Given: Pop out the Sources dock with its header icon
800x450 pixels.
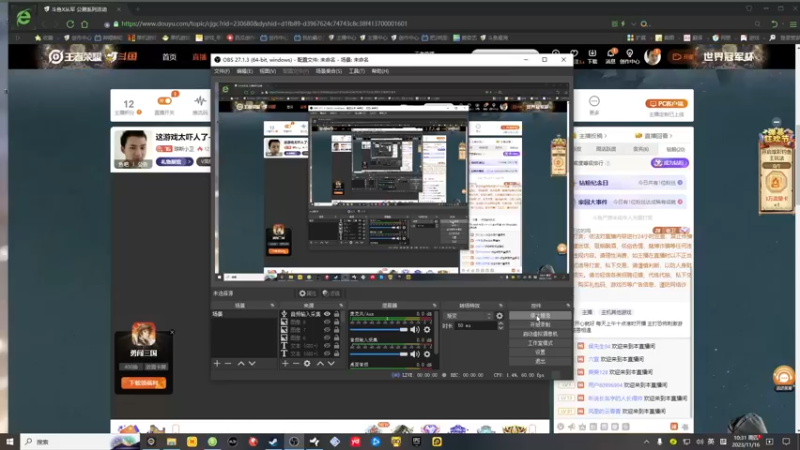Looking at the screenshot, I should (341, 306).
